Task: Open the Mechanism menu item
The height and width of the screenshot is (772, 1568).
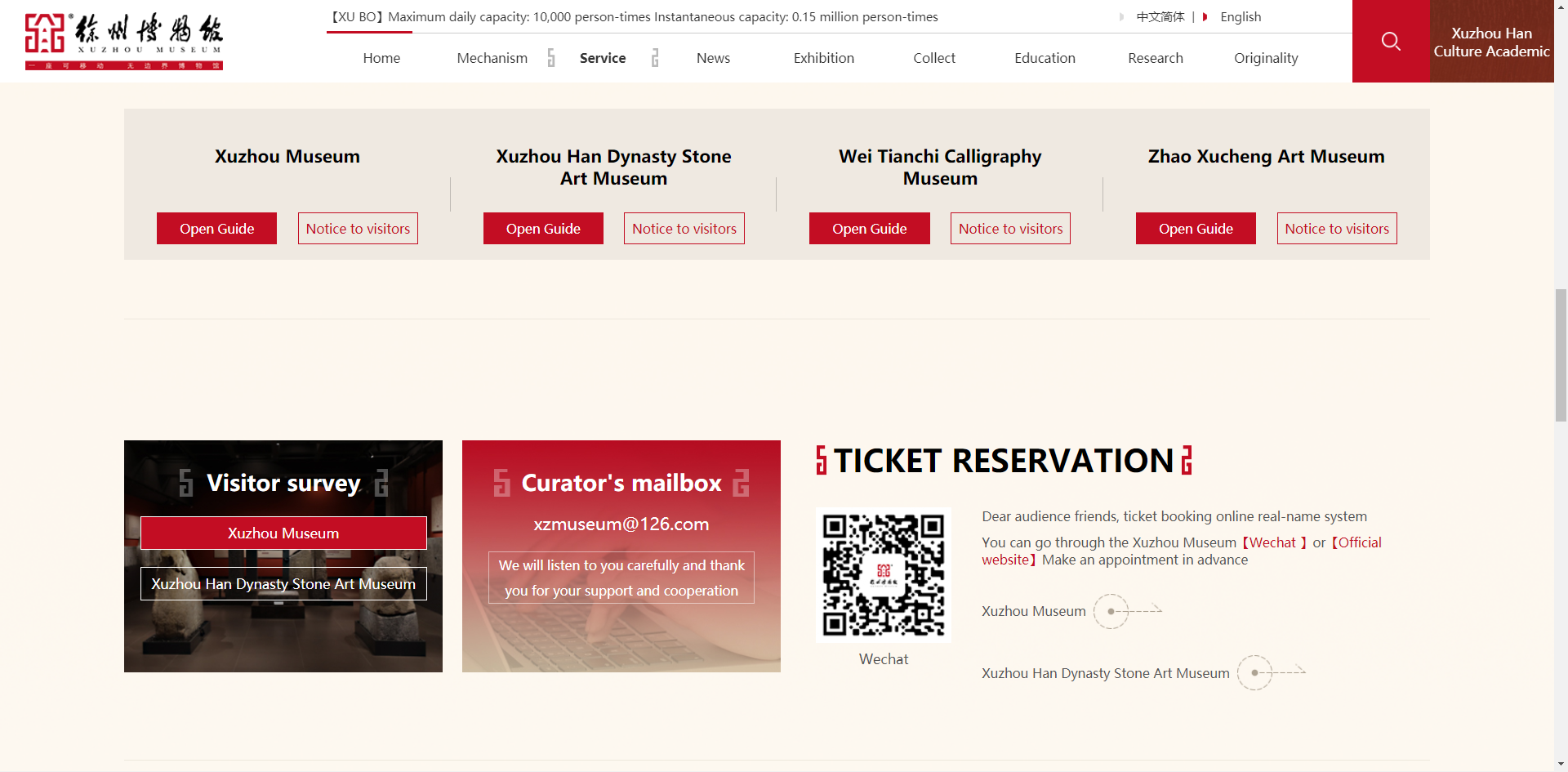Action: point(492,58)
